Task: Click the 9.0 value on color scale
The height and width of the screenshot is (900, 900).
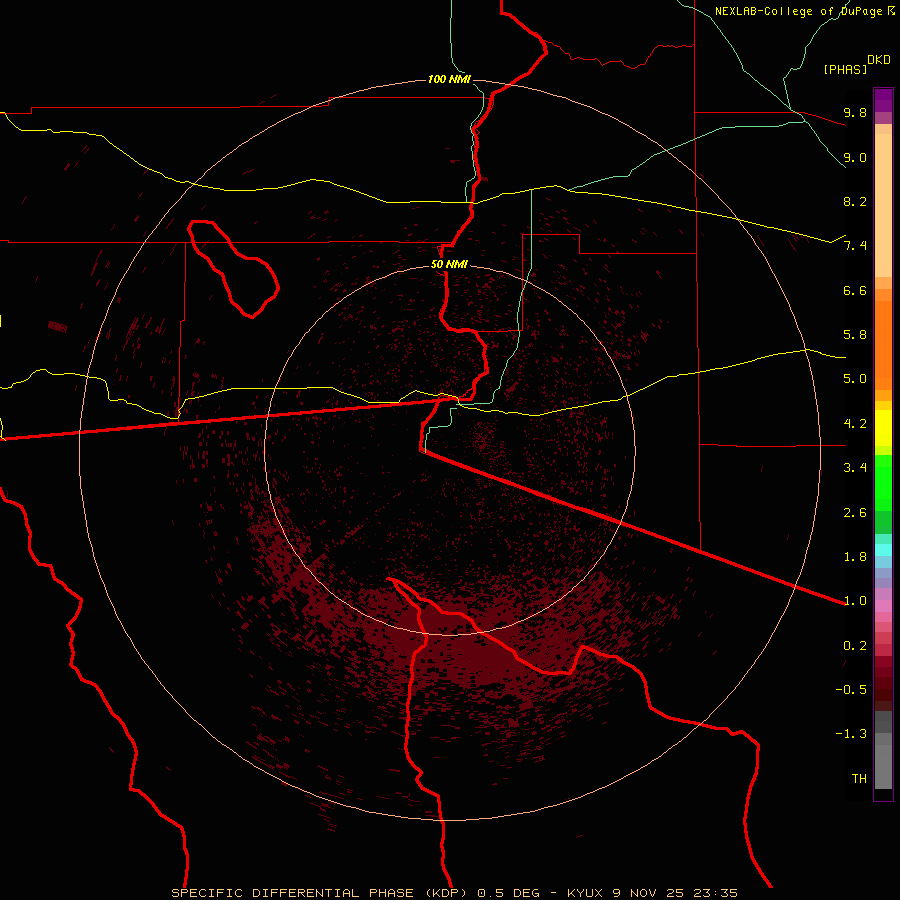Action: click(x=855, y=157)
